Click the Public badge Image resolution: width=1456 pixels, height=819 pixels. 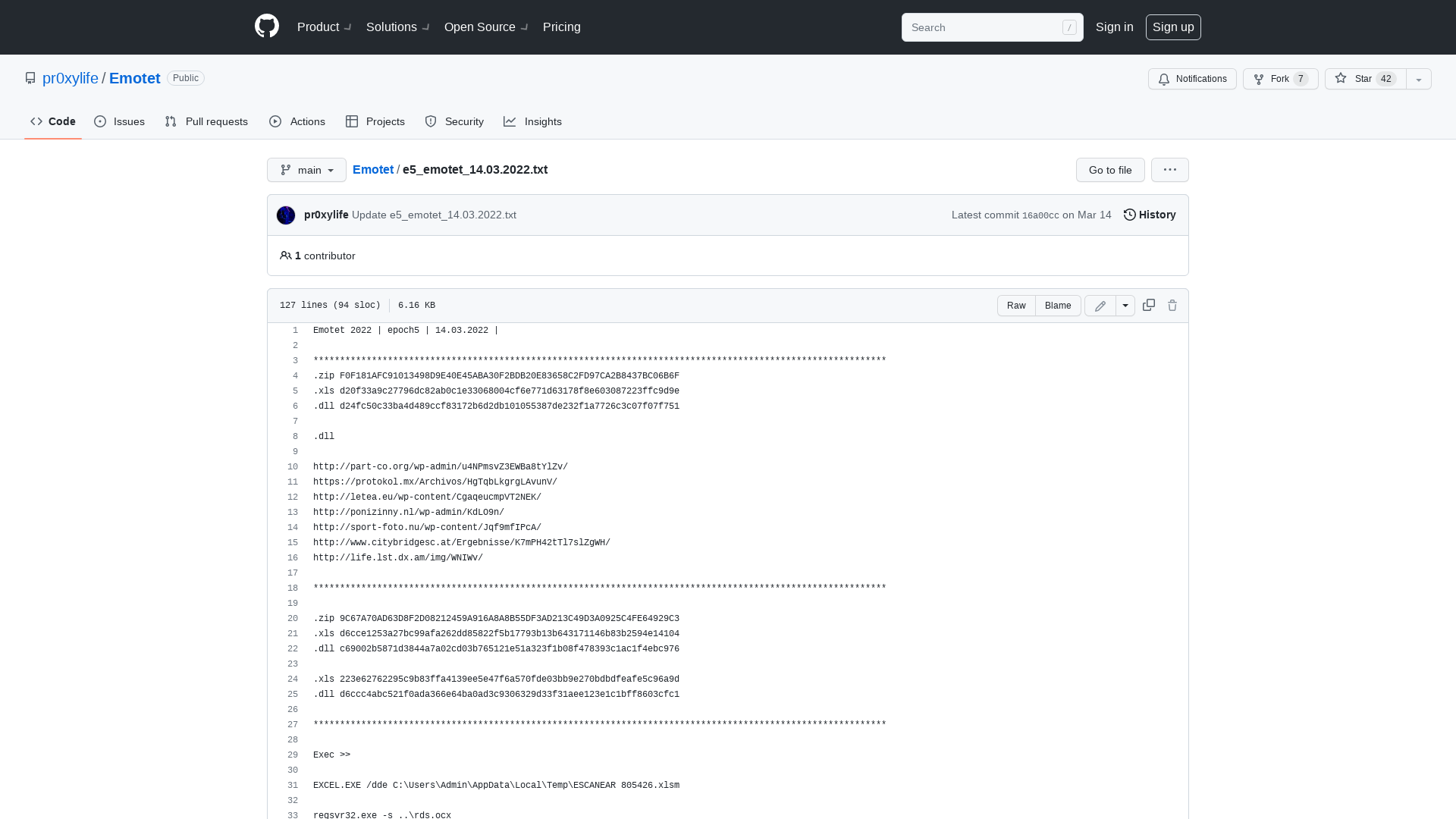pyautogui.click(x=186, y=78)
